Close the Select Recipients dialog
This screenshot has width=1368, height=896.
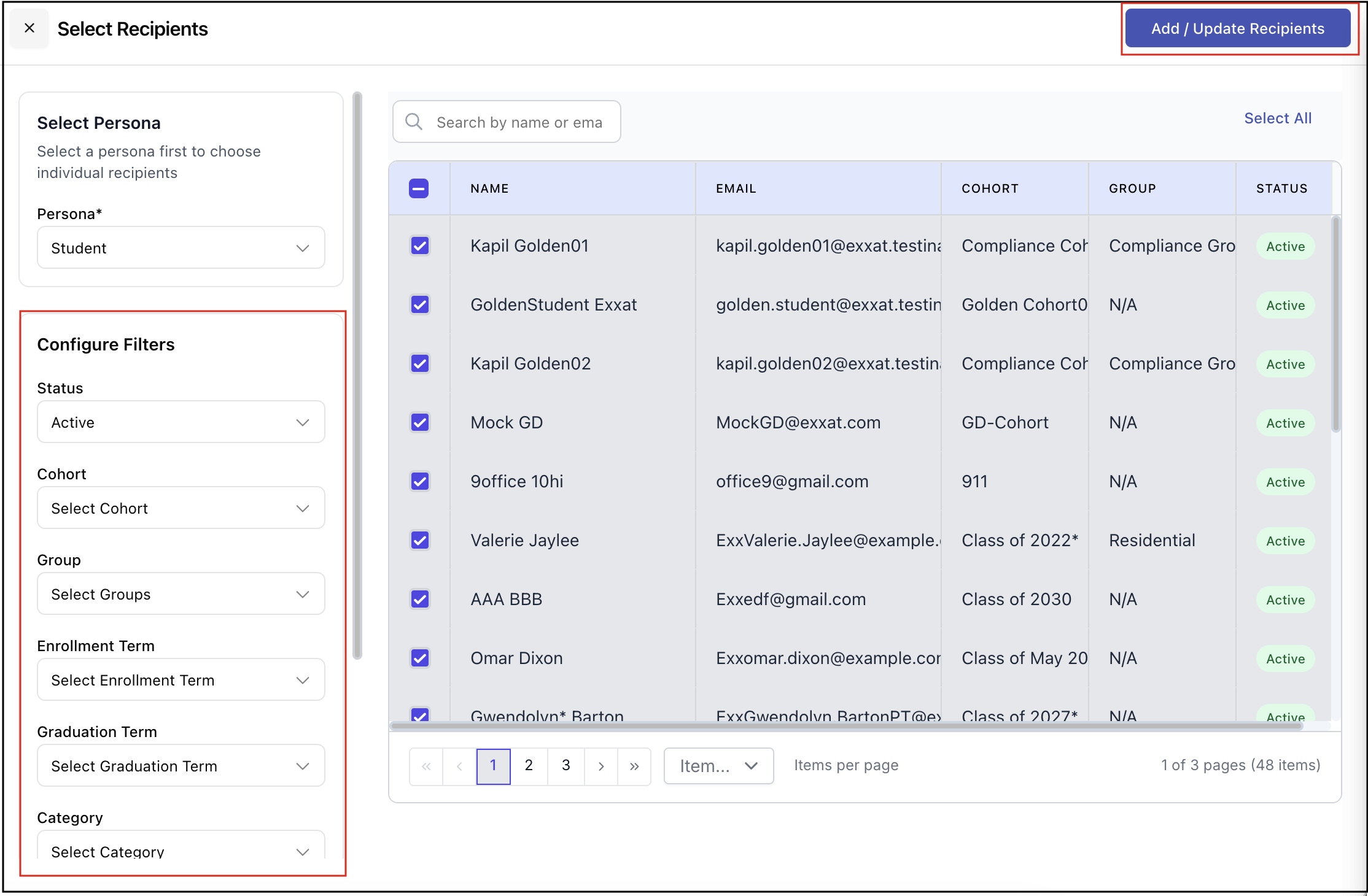click(x=29, y=28)
